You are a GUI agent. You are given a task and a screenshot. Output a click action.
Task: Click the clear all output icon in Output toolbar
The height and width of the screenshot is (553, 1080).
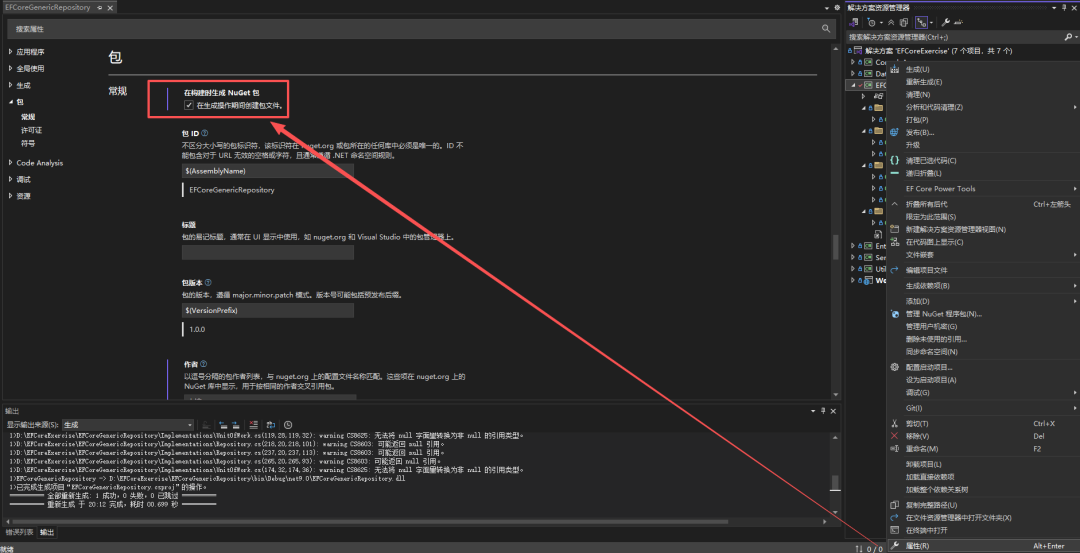tap(253, 425)
